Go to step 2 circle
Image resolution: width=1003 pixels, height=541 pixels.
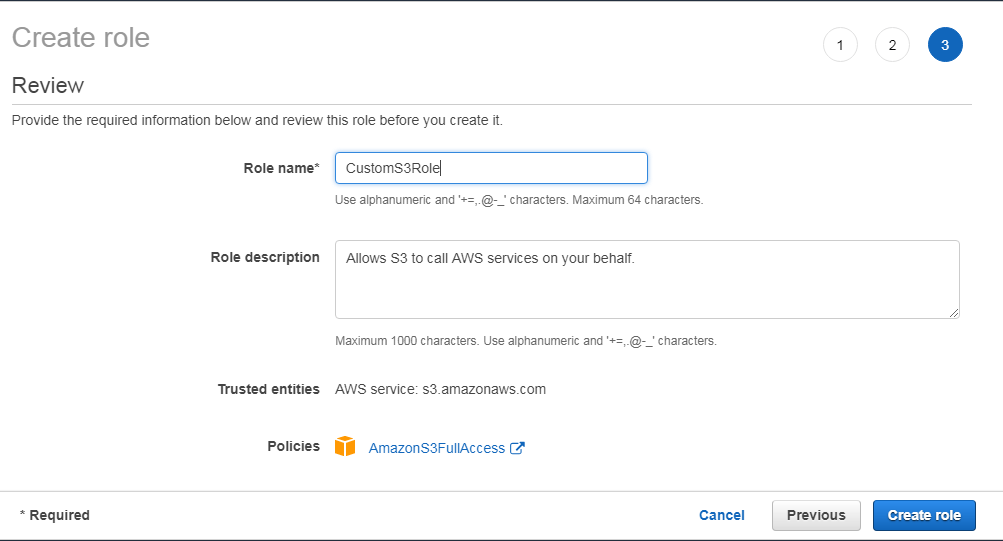[x=892, y=45]
